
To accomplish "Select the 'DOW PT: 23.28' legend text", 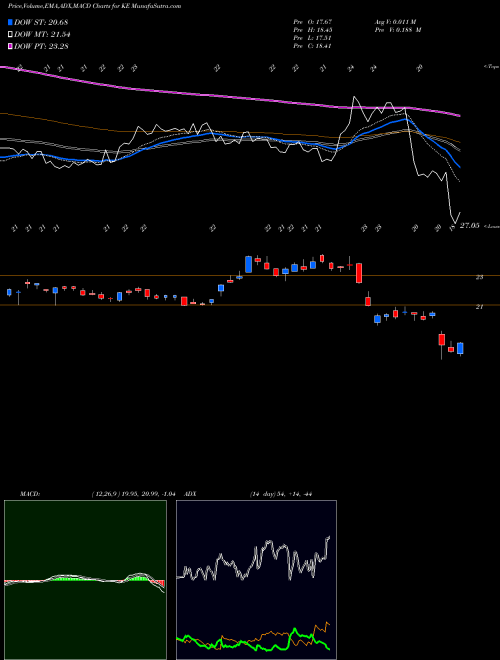I will 41,46.
